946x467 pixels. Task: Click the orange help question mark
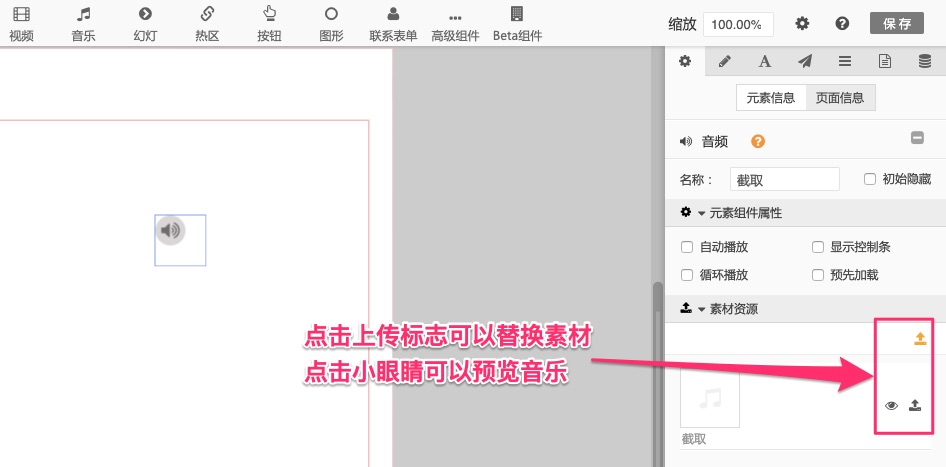click(x=759, y=142)
